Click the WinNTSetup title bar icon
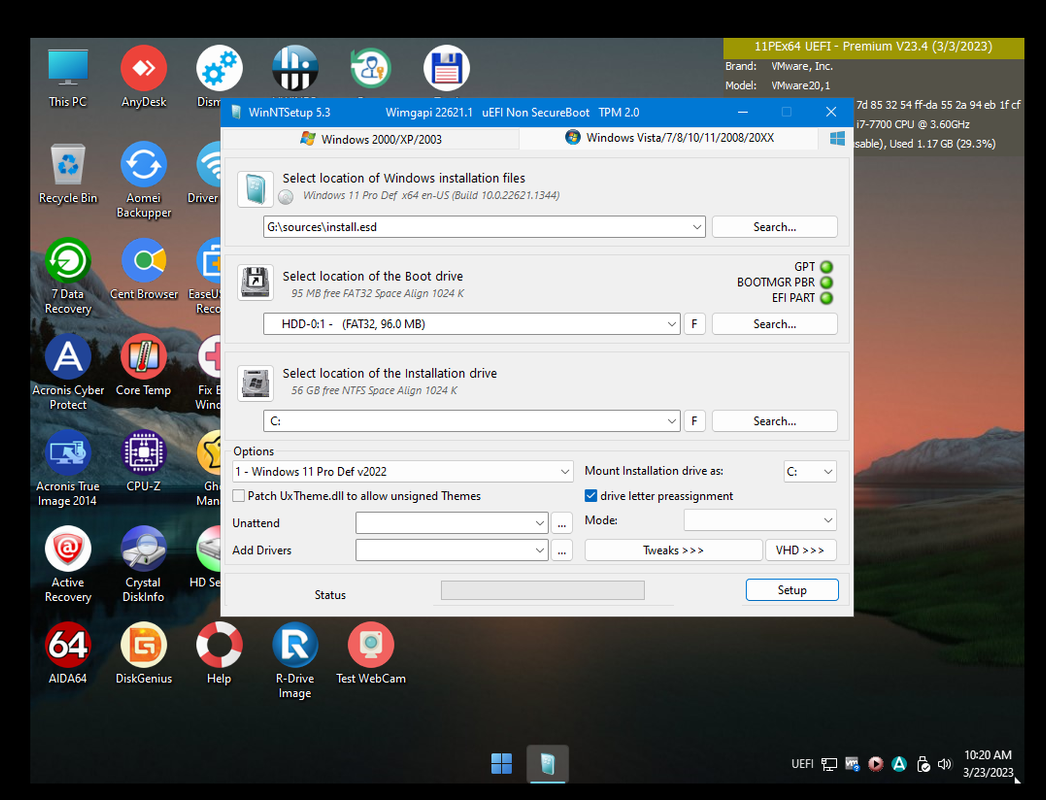 point(235,112)
